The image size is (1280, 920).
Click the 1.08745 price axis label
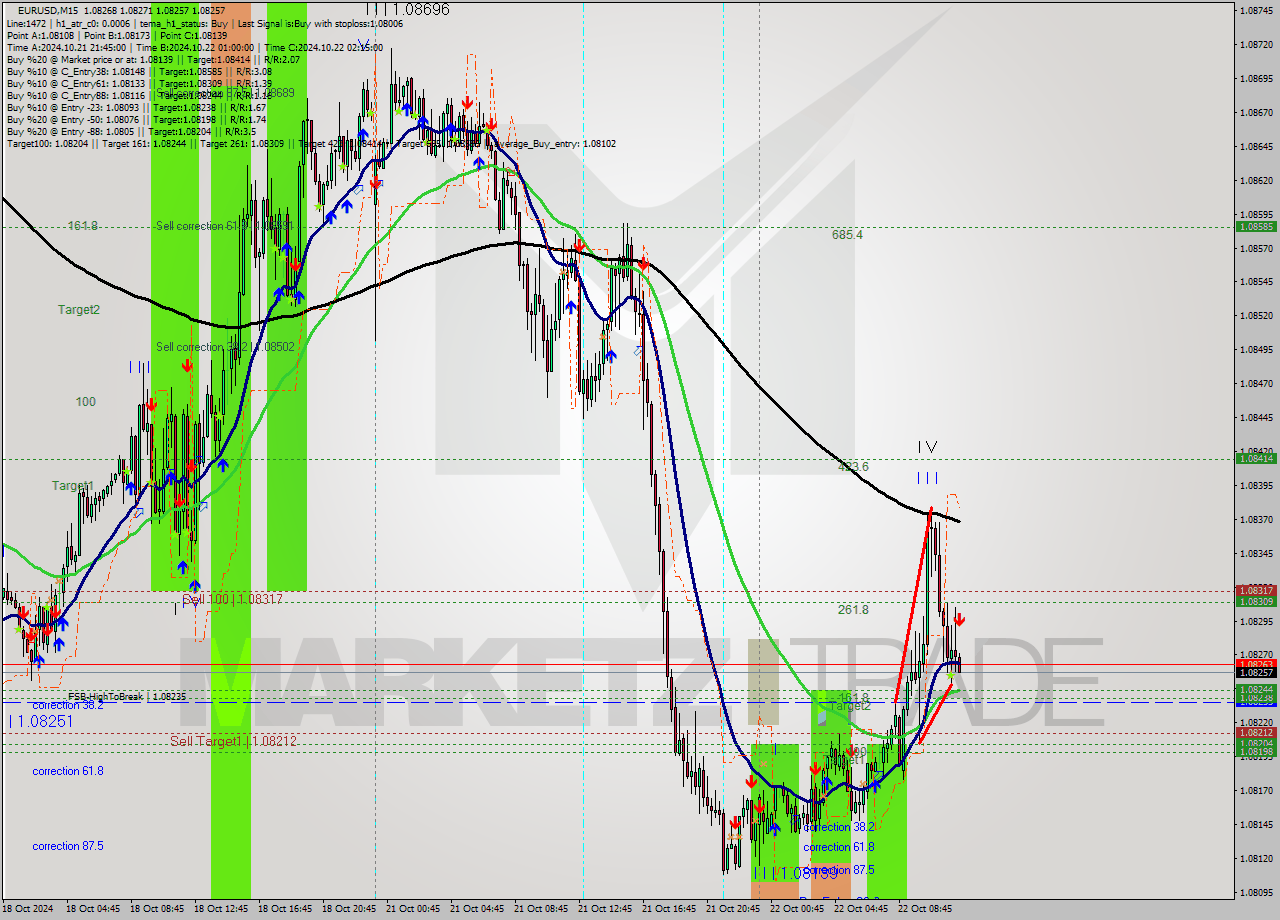[1256, 11]
